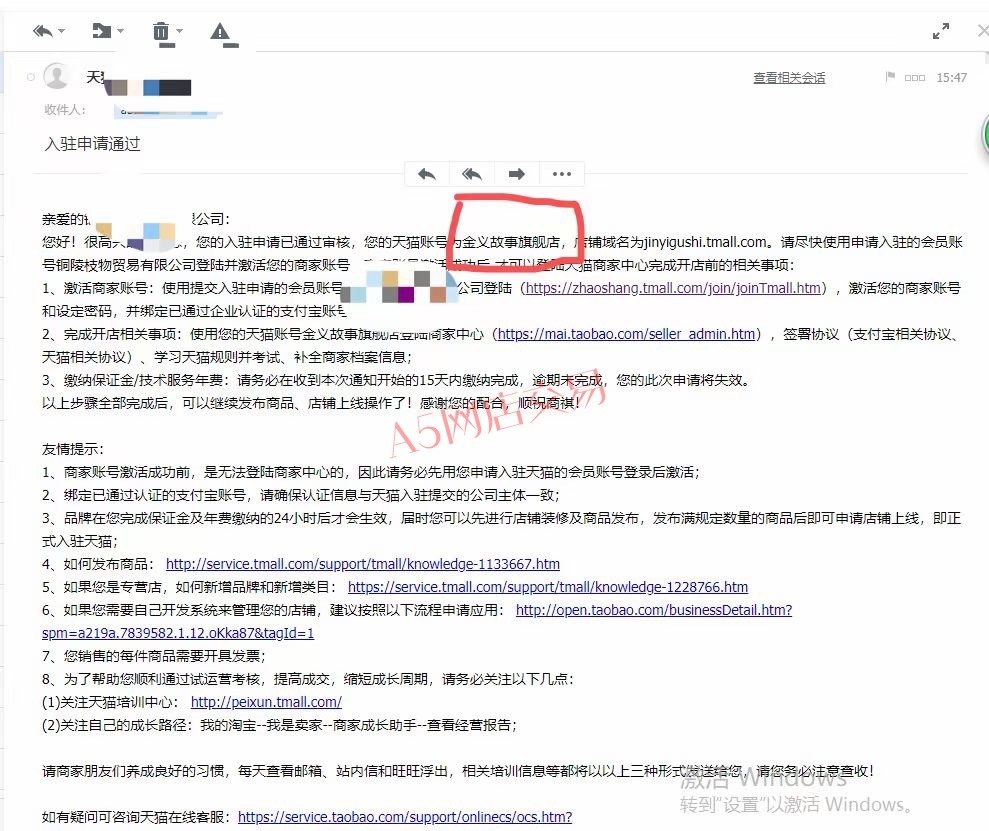Click the reply-all icon in top toolbar
This screenshot has height=831, width=989.
pyautogui.click(x=43, y=30)
